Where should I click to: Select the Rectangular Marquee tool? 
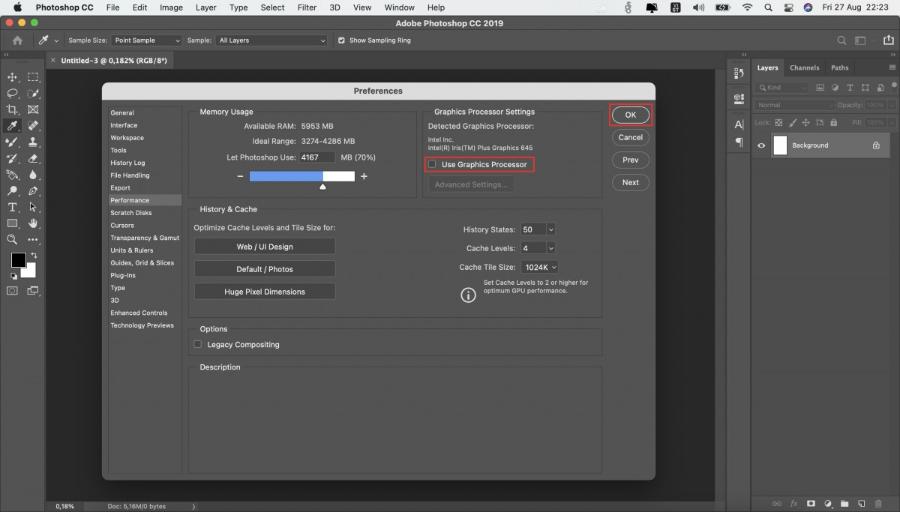tap(33, 77)
